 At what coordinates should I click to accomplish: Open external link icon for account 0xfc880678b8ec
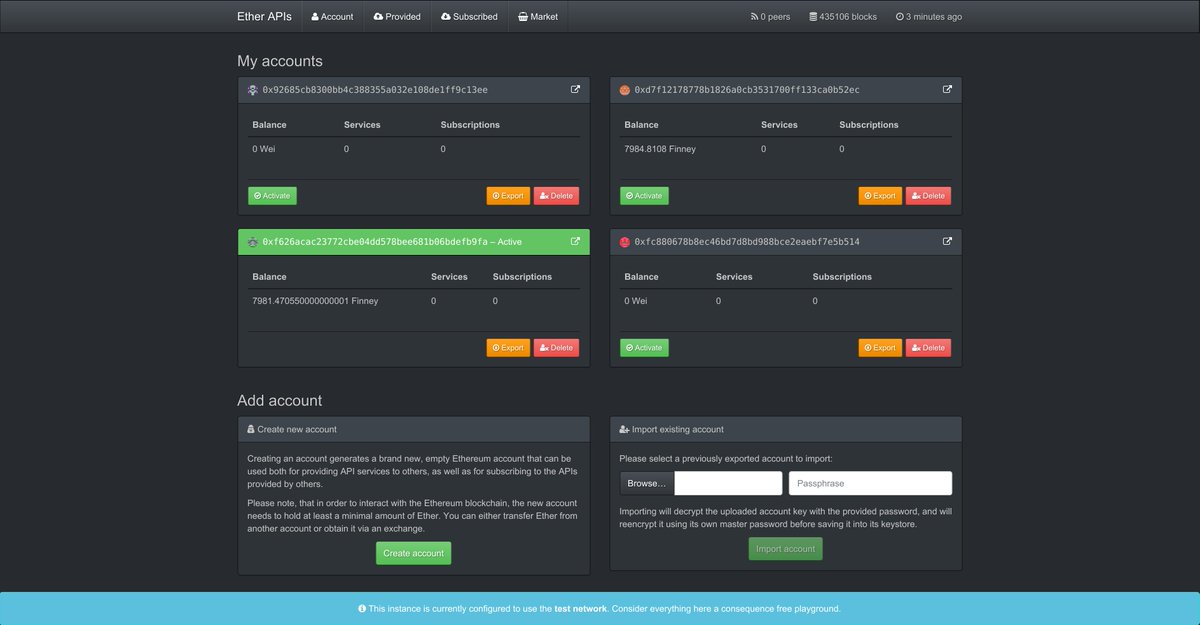point(947,241)
